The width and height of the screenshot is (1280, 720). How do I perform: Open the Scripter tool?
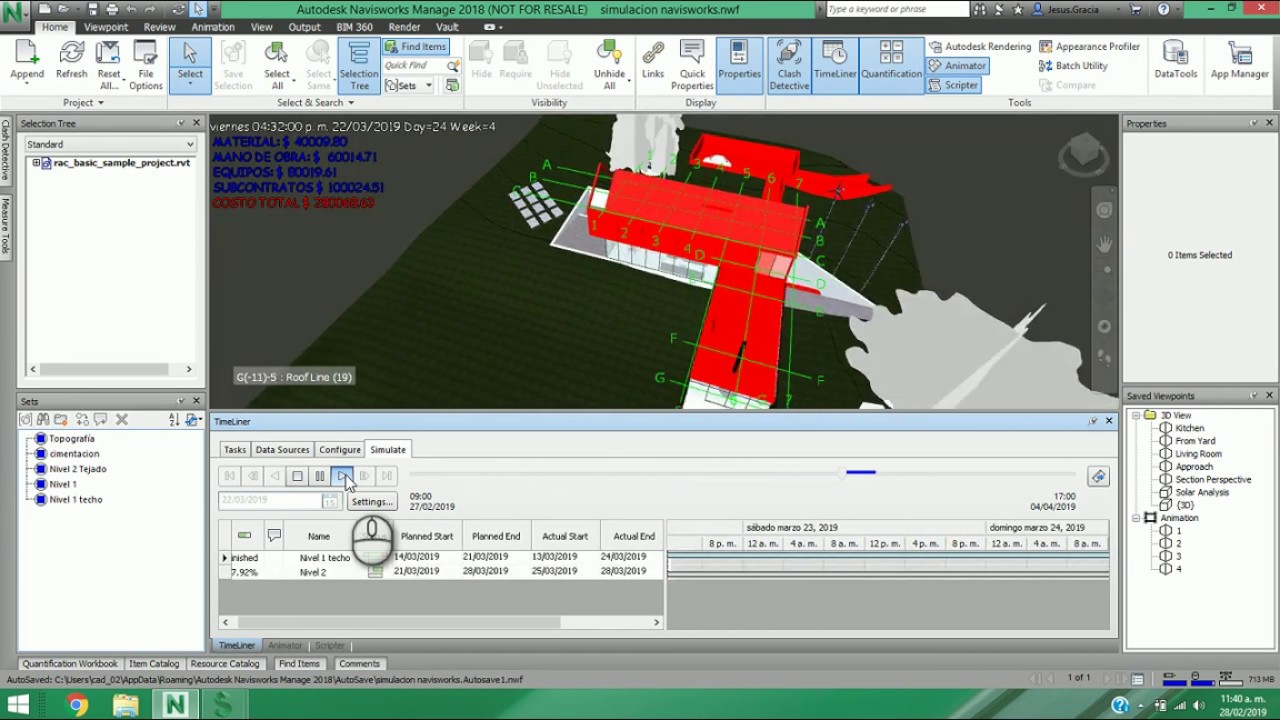pos(953,85)
